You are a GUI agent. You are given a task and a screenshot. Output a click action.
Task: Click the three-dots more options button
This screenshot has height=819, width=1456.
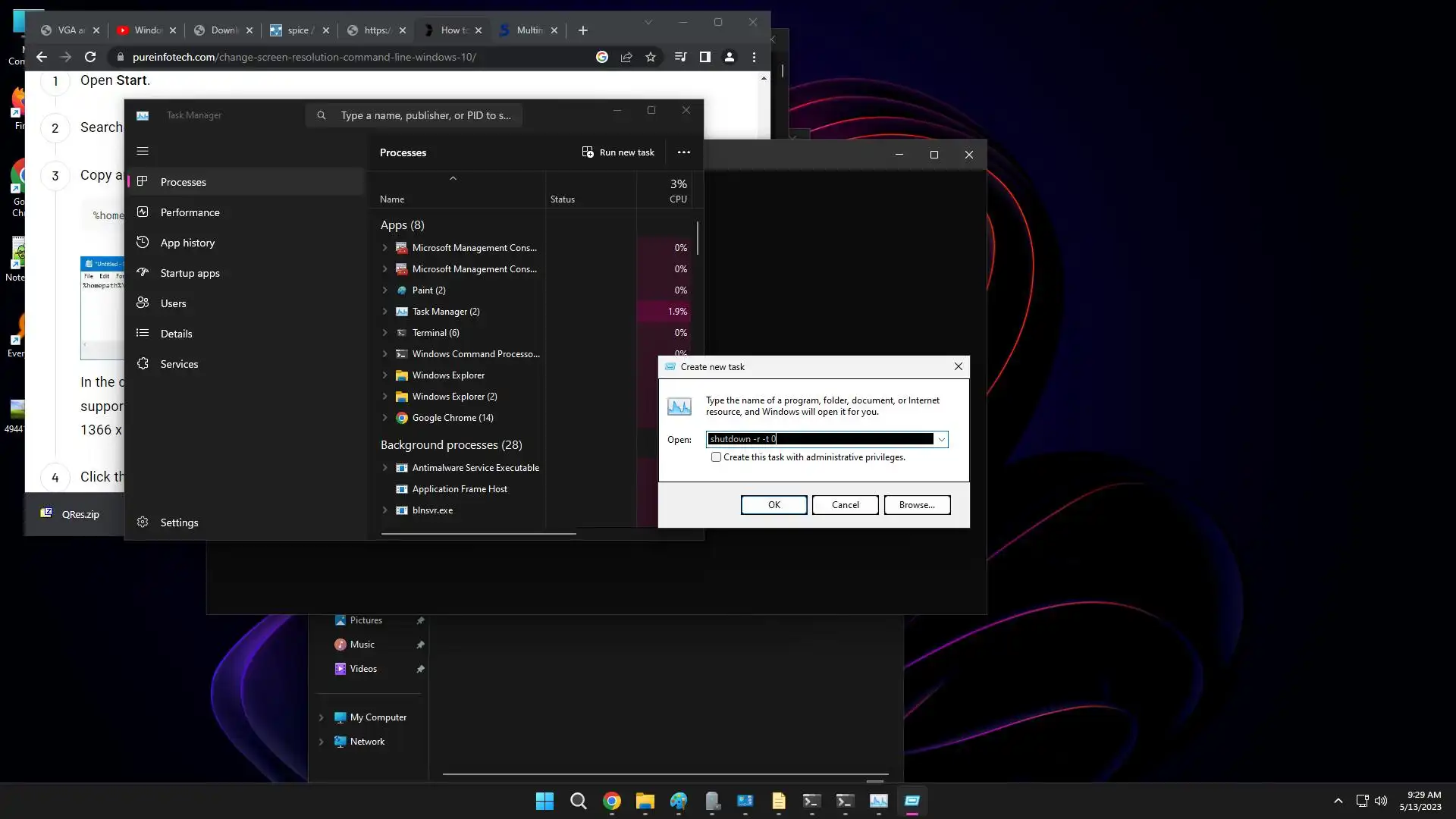(683, 152)
